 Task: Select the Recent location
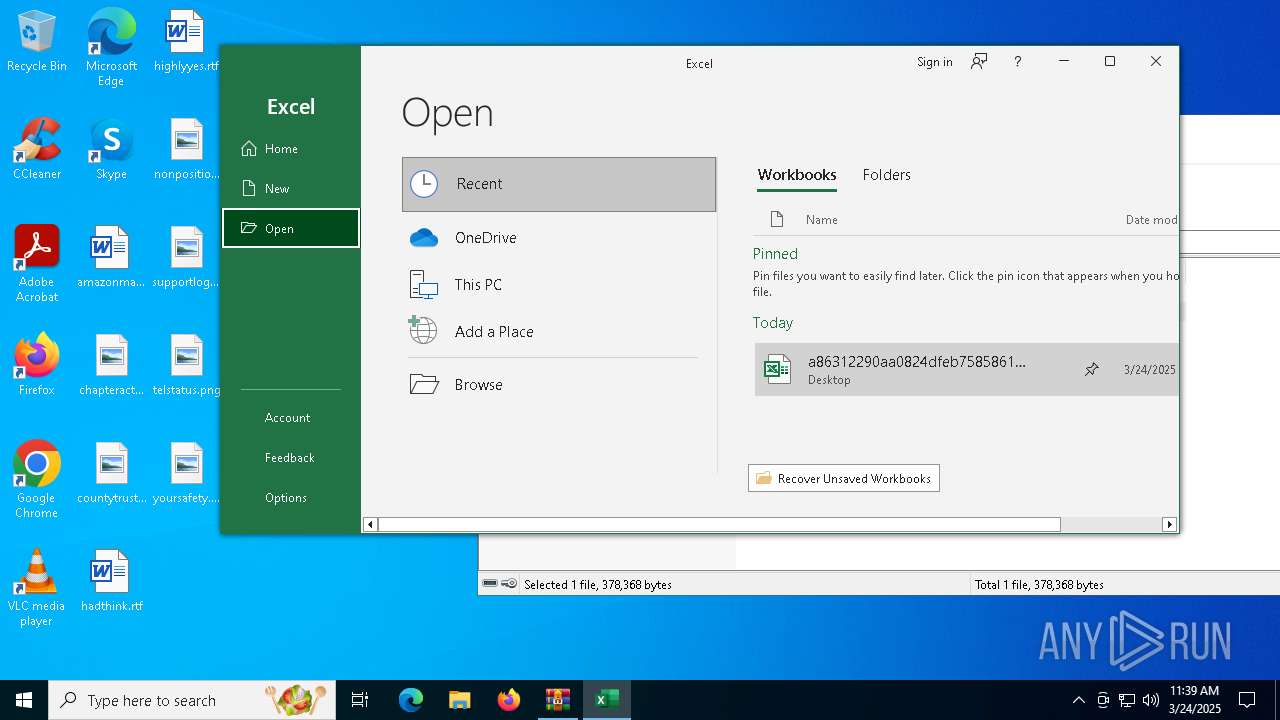(559, 184)
